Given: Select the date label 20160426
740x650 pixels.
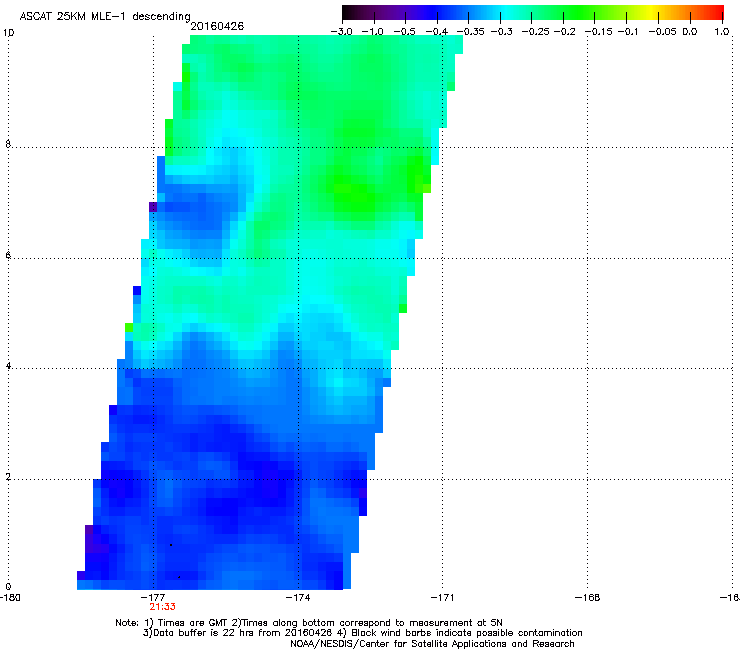Looking at the screenshot, I should (217, 26).
